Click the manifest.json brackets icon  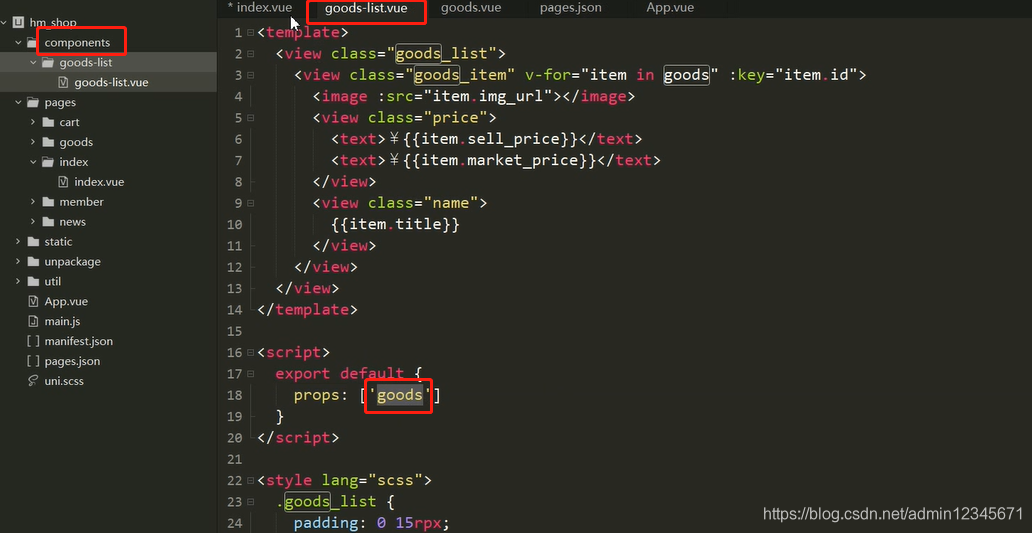pos(33,342)
